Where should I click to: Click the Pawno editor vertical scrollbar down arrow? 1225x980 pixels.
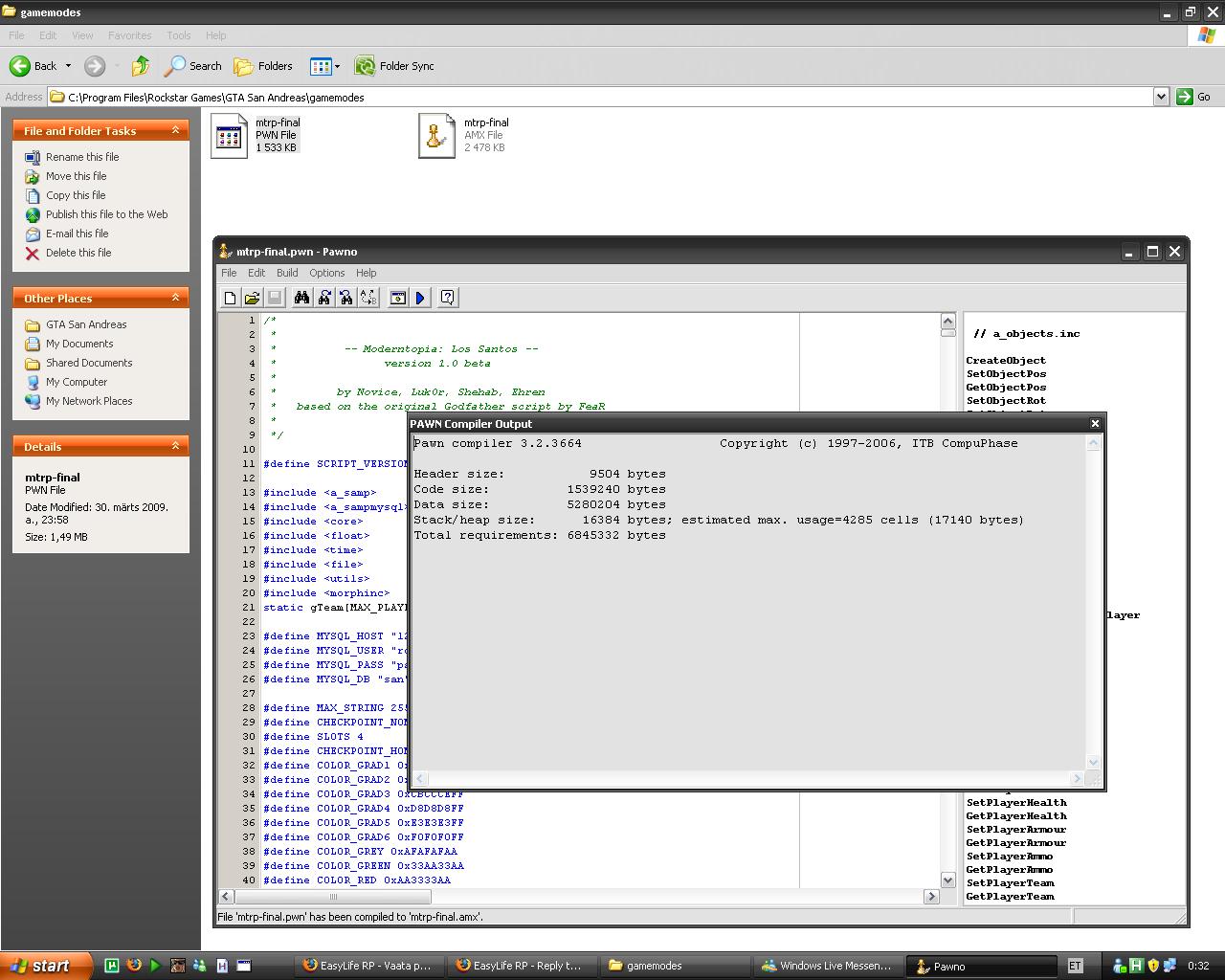tap(947, 880)
